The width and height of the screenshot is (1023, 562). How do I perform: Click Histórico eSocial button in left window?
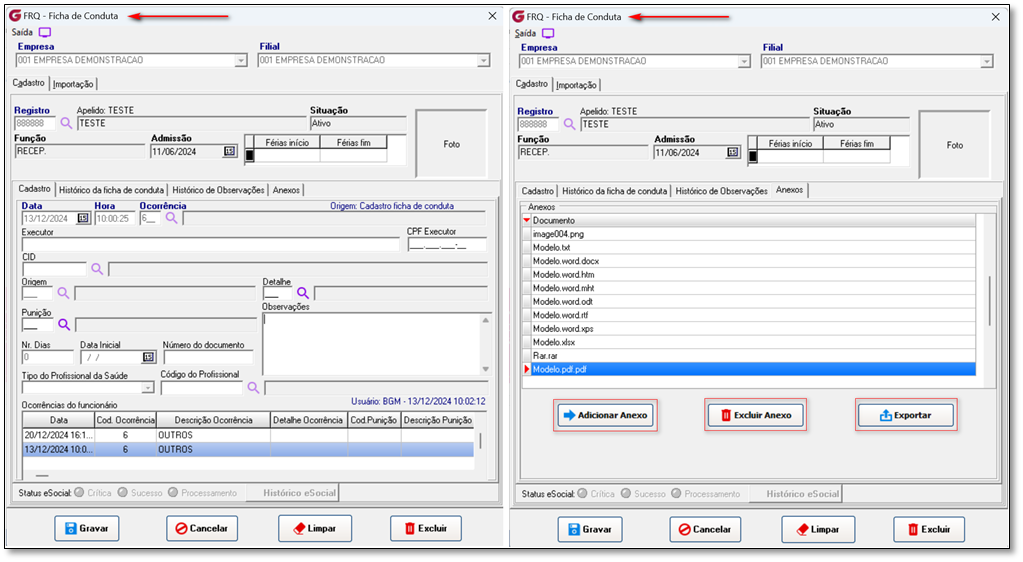(292, 493)
